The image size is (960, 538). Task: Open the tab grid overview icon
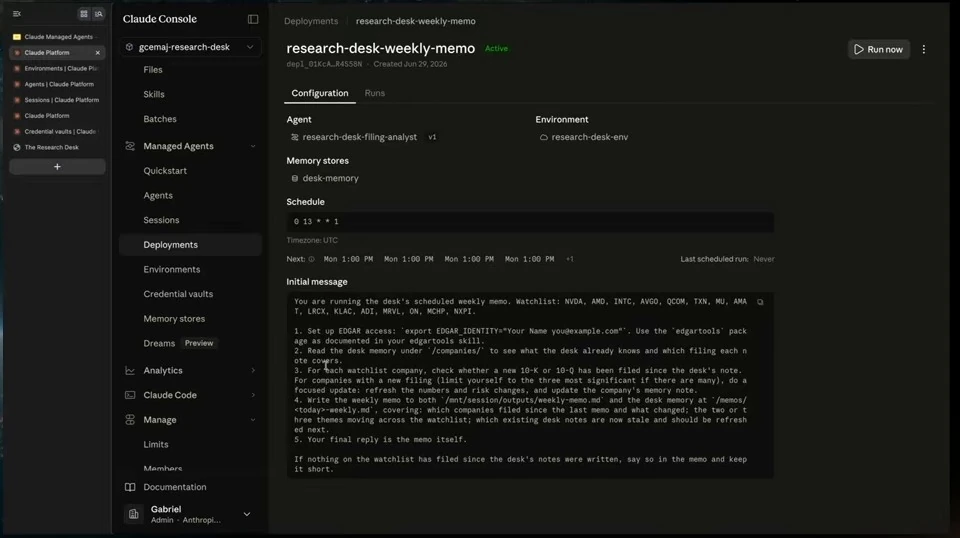point(84,13)
